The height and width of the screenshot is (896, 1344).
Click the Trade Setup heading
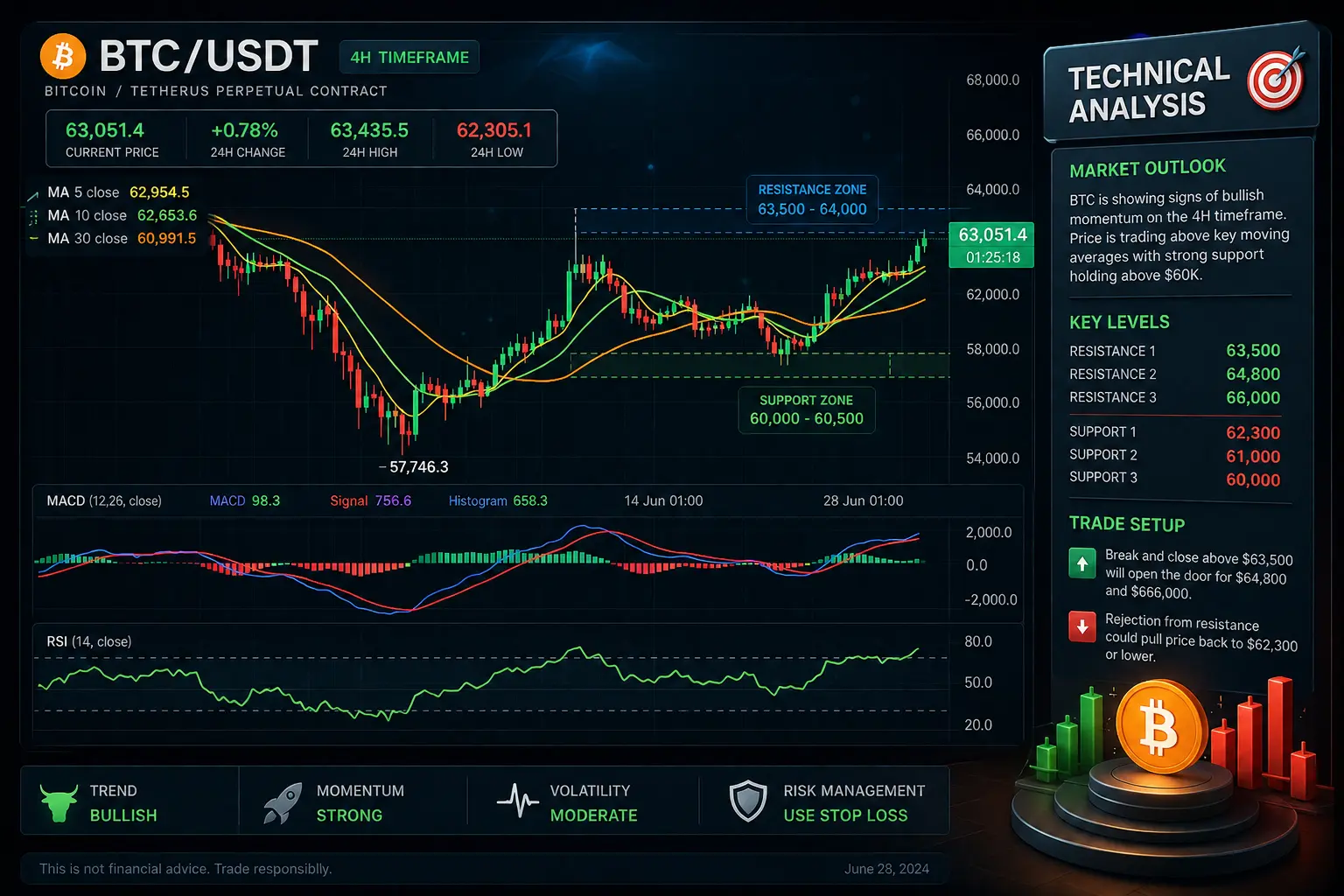tap(1127, 524)
